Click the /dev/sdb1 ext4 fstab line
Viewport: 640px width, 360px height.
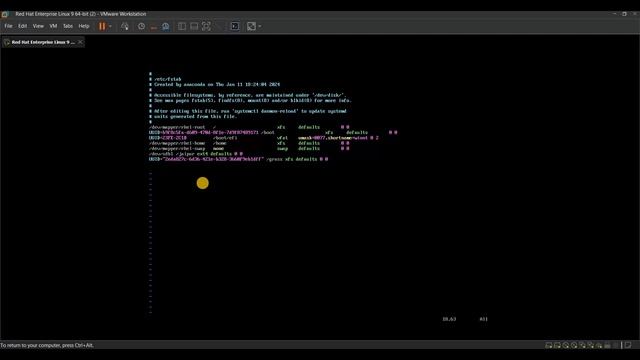196,154
